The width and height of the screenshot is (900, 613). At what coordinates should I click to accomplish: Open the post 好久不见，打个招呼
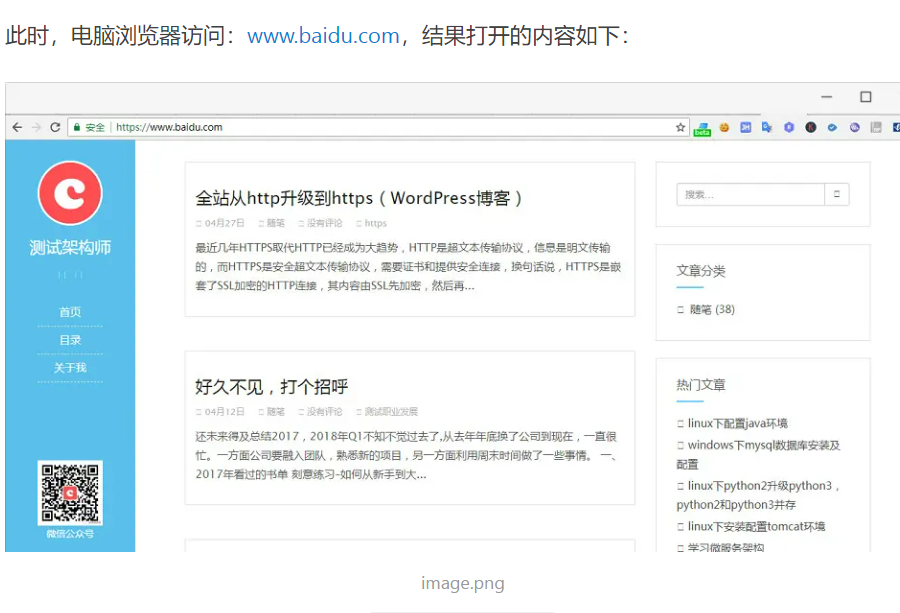click(271, 387)
